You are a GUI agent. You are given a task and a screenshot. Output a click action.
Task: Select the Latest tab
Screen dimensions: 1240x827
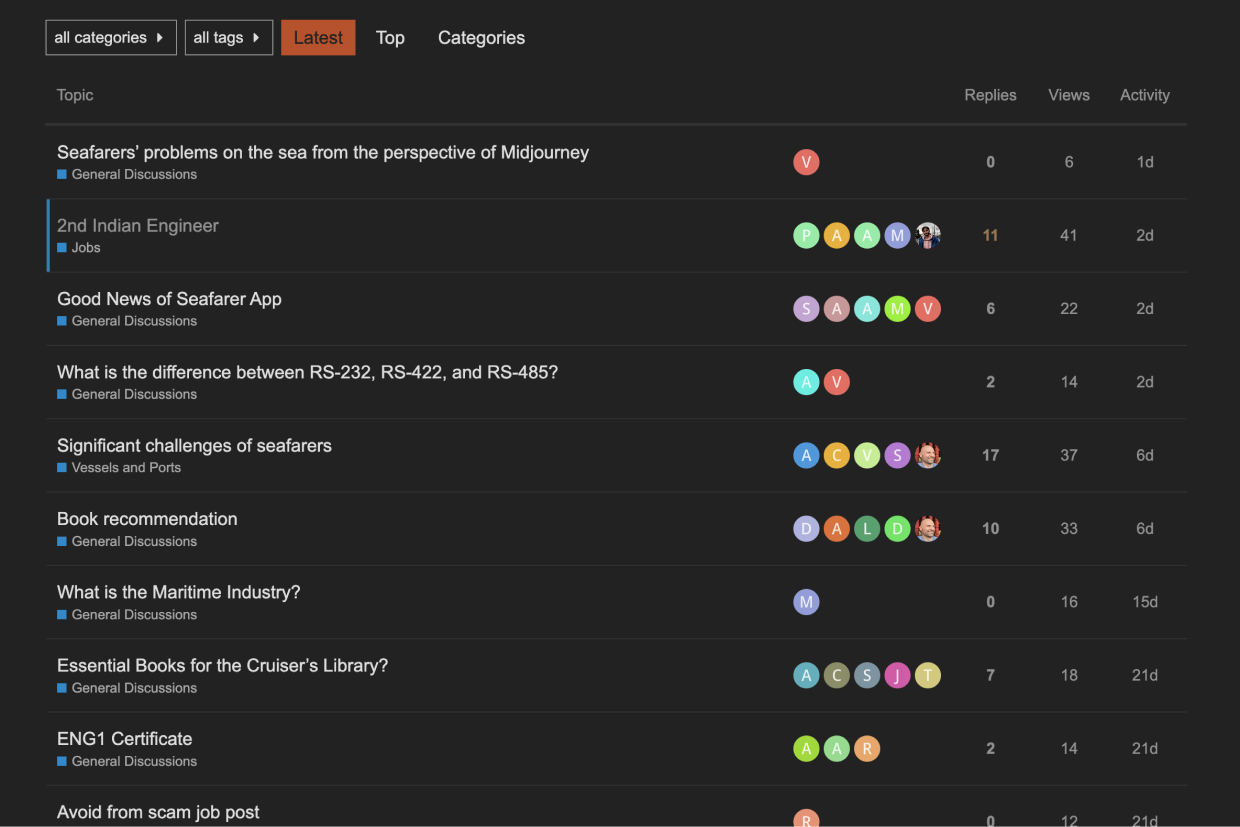[318, 38]
